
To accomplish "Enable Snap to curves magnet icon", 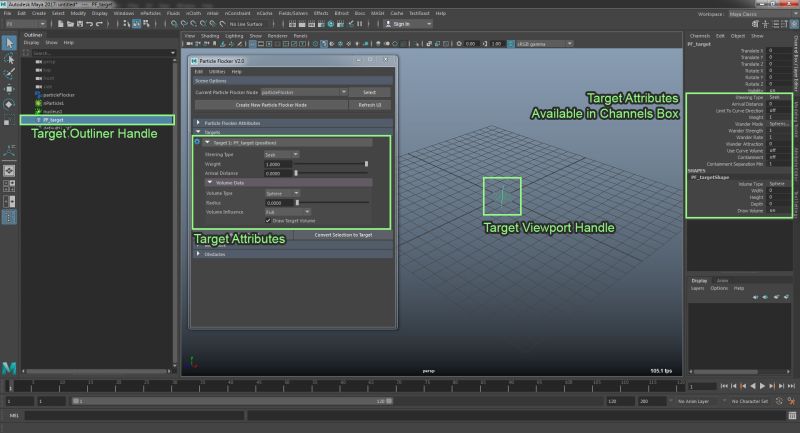I will tap(184, 24).
